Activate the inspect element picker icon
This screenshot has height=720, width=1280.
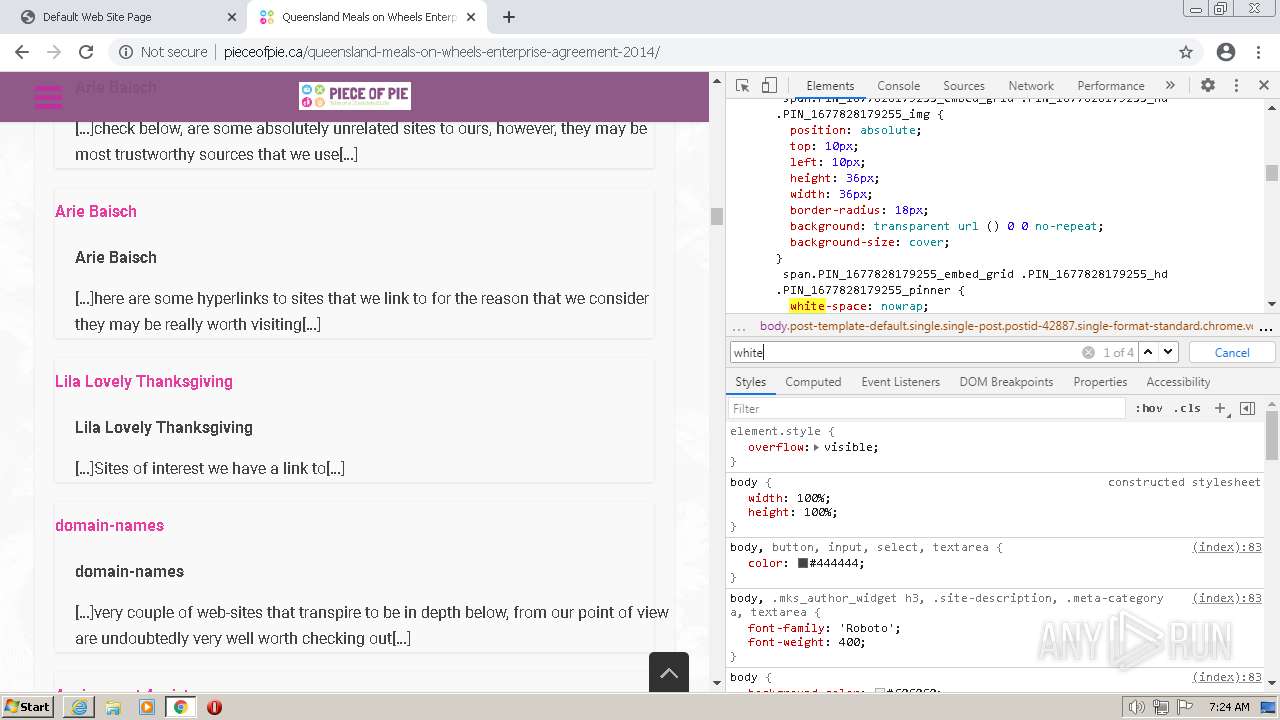point(742,86)
